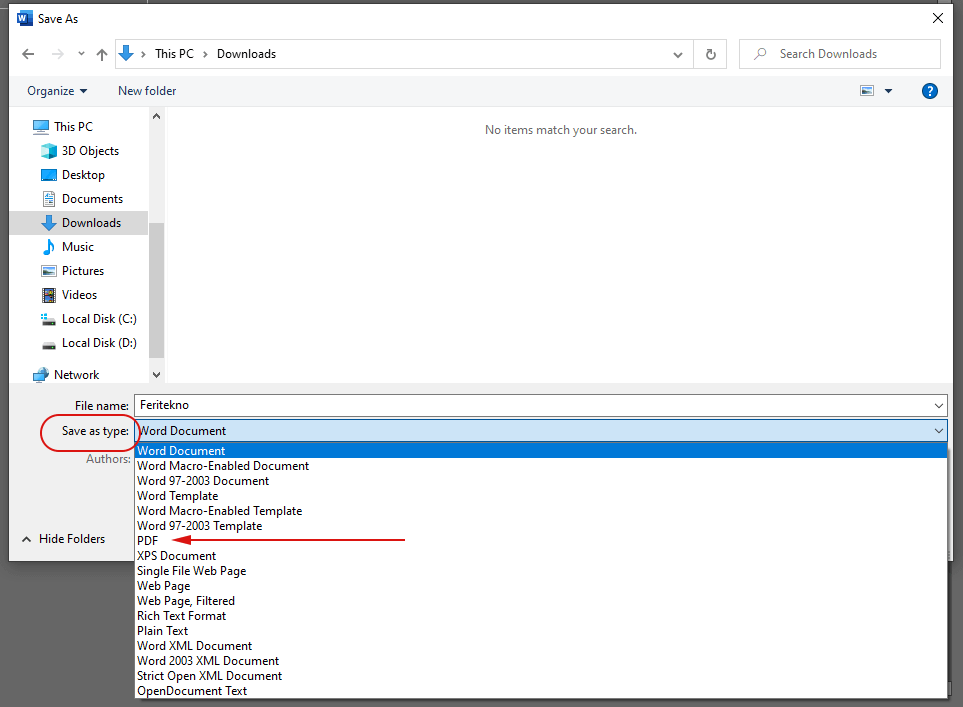Choose Word 97-2003 Document type
The height and width of the screenshot is (707, 963).
tap(541, 481)
